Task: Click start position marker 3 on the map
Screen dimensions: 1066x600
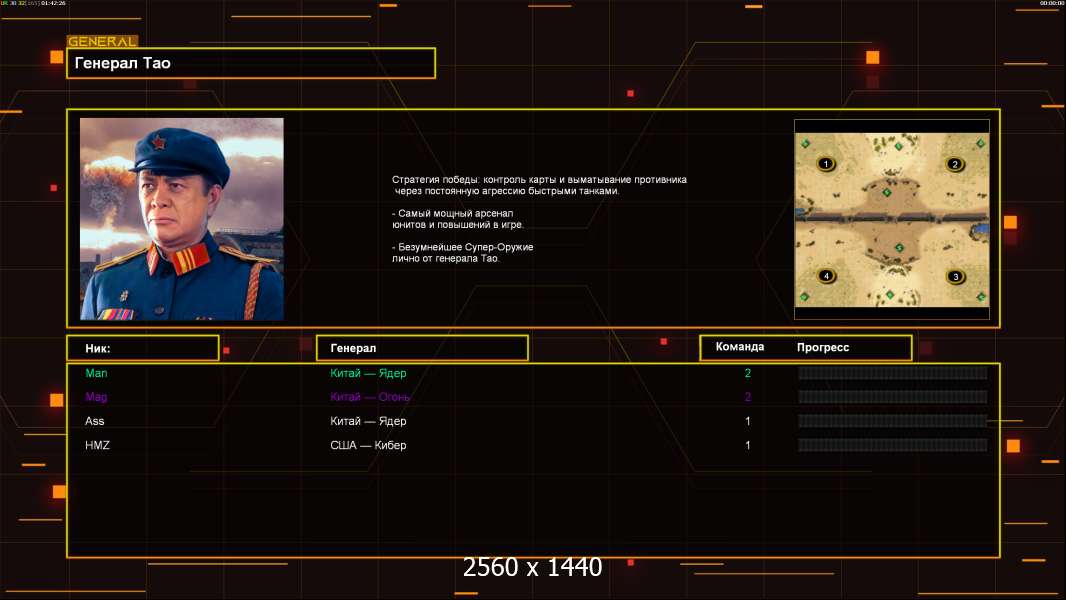Action: tap(955, 277)
